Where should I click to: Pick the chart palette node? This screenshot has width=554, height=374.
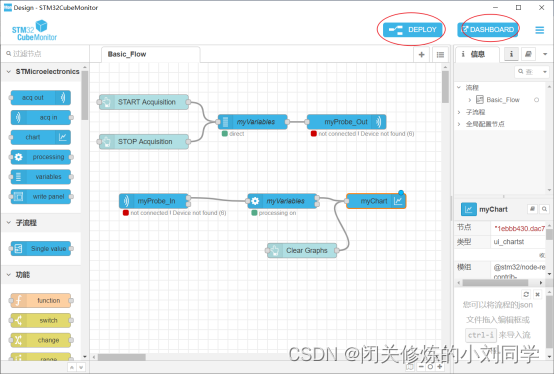coord(40,137)
